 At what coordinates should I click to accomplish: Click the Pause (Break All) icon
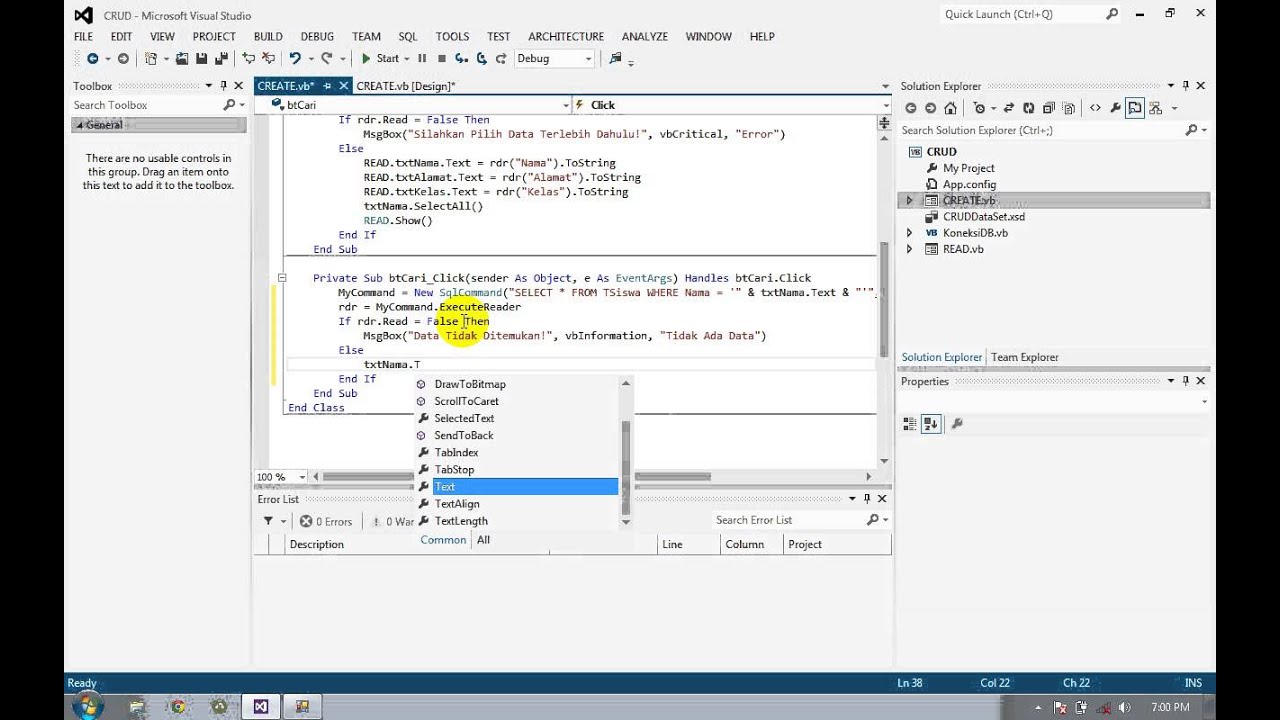pos(422,58)
